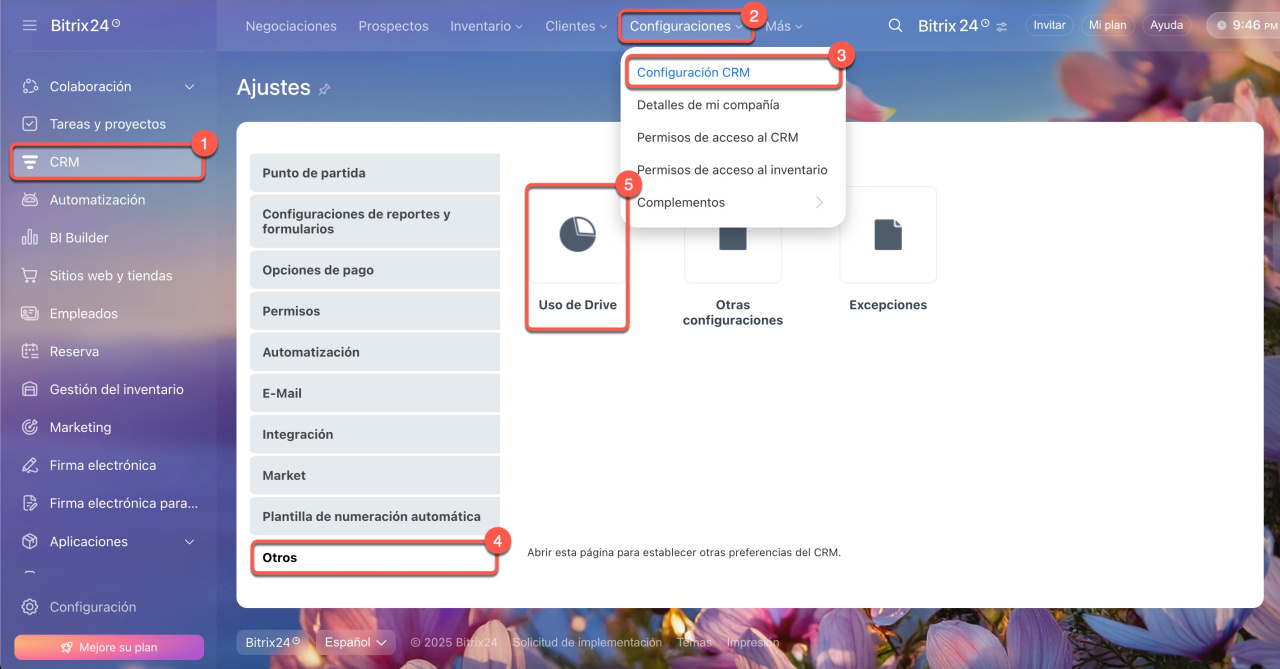Open the Solicitud de implementación link
This screenshot has width=1280, height=669.
(x=587, y=642)
